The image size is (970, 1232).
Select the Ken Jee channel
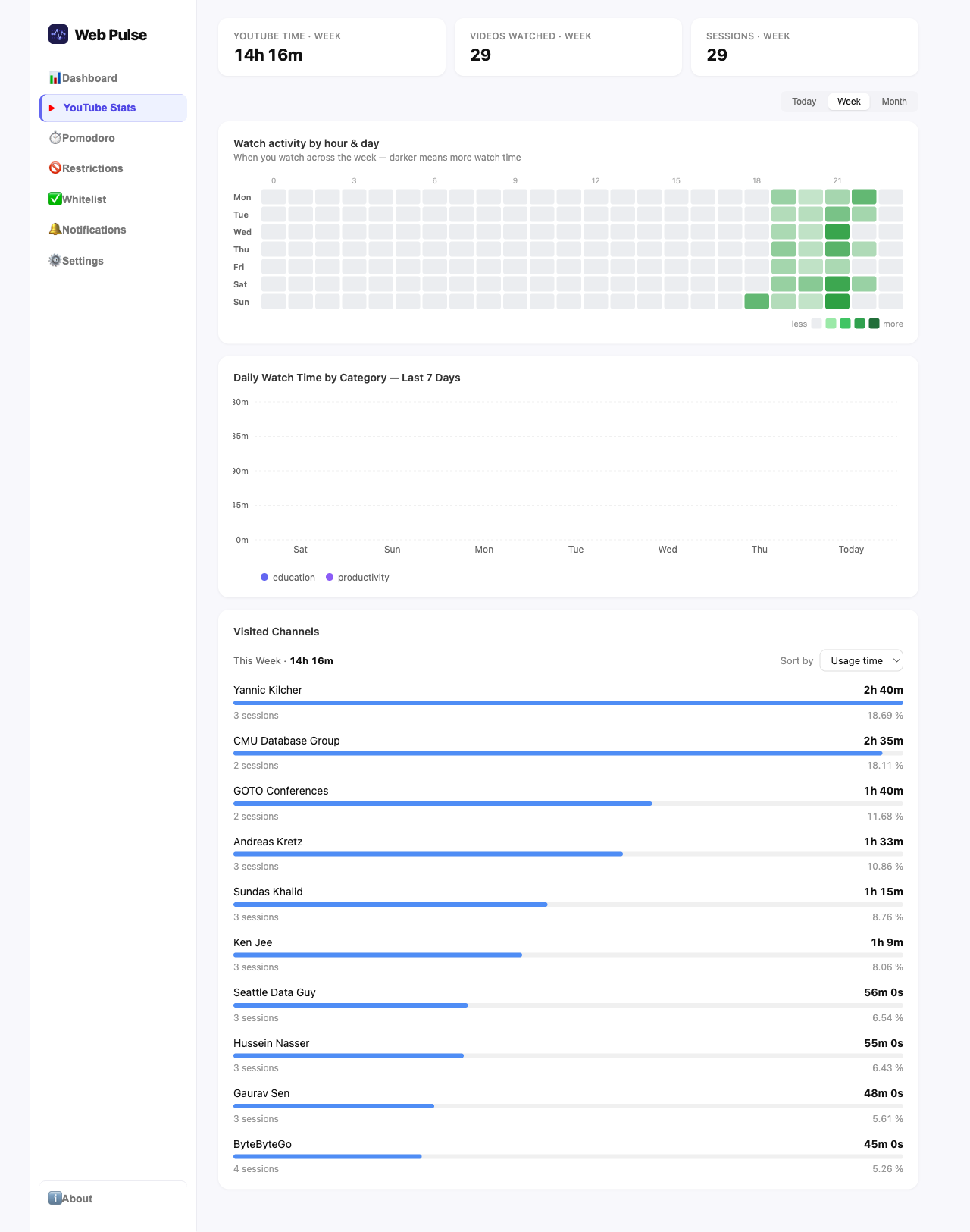tap(253, 942)
